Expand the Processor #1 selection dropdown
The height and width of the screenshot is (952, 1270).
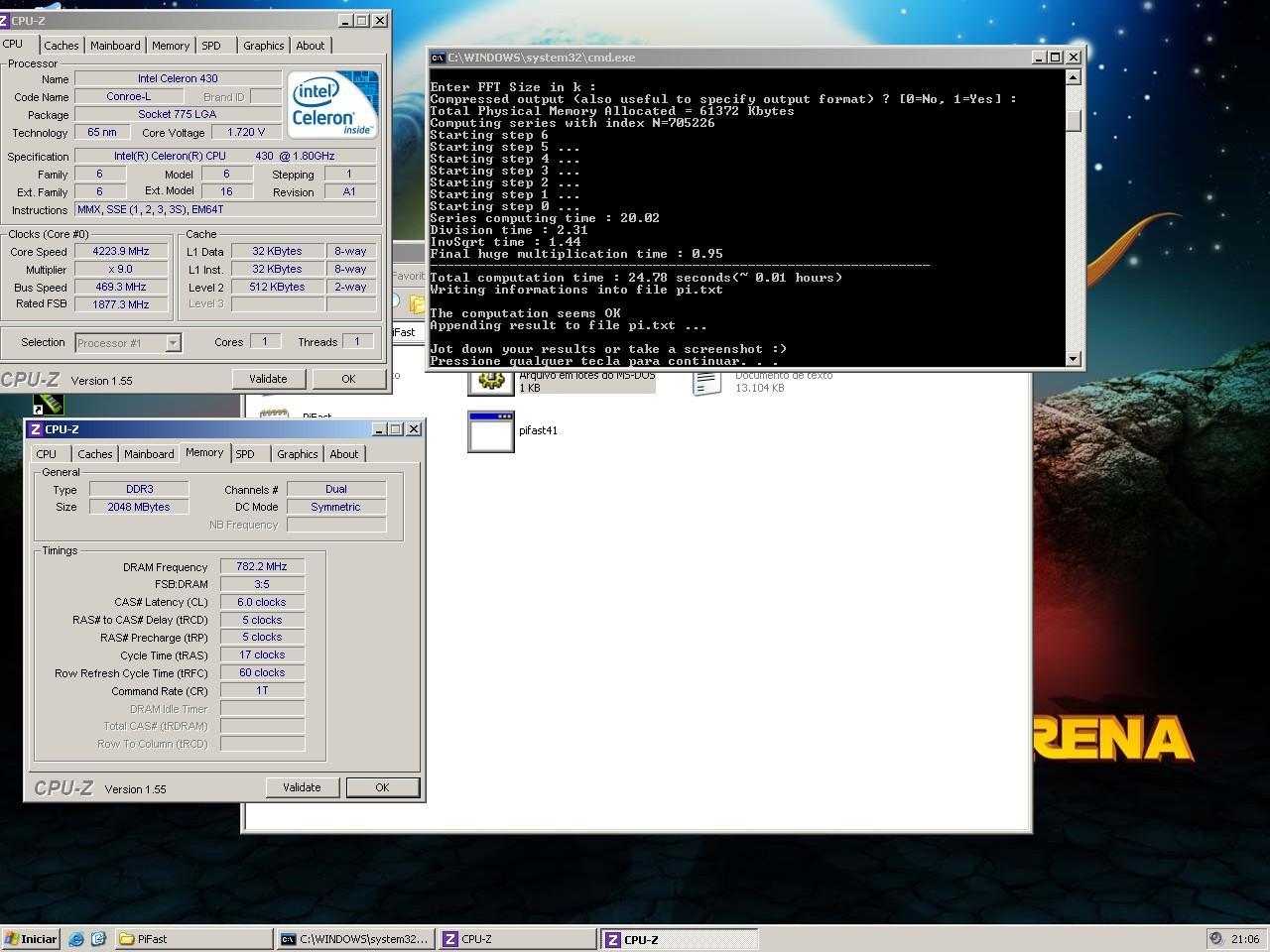(173, 343)
